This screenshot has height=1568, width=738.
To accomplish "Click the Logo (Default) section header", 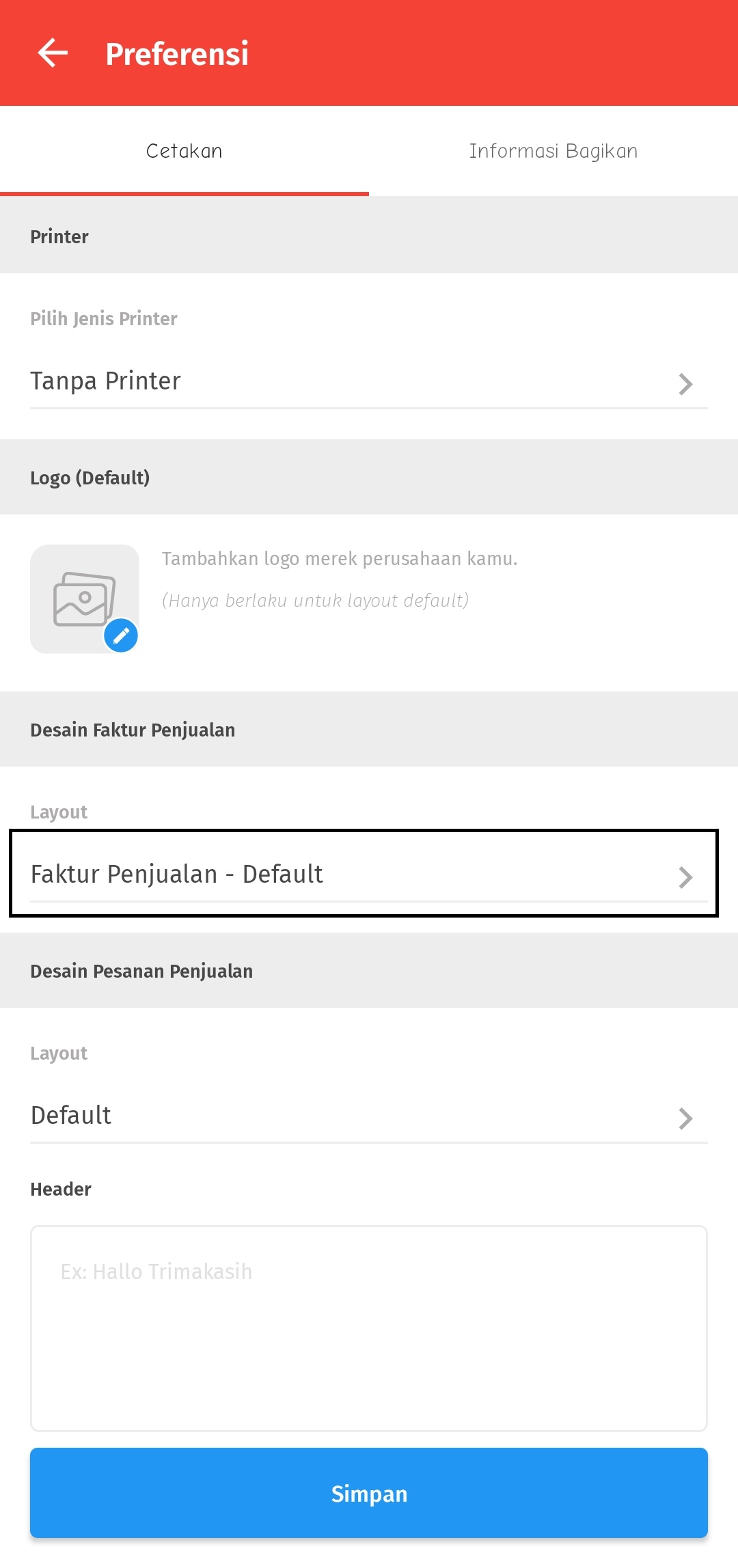I will click(90, 478).
